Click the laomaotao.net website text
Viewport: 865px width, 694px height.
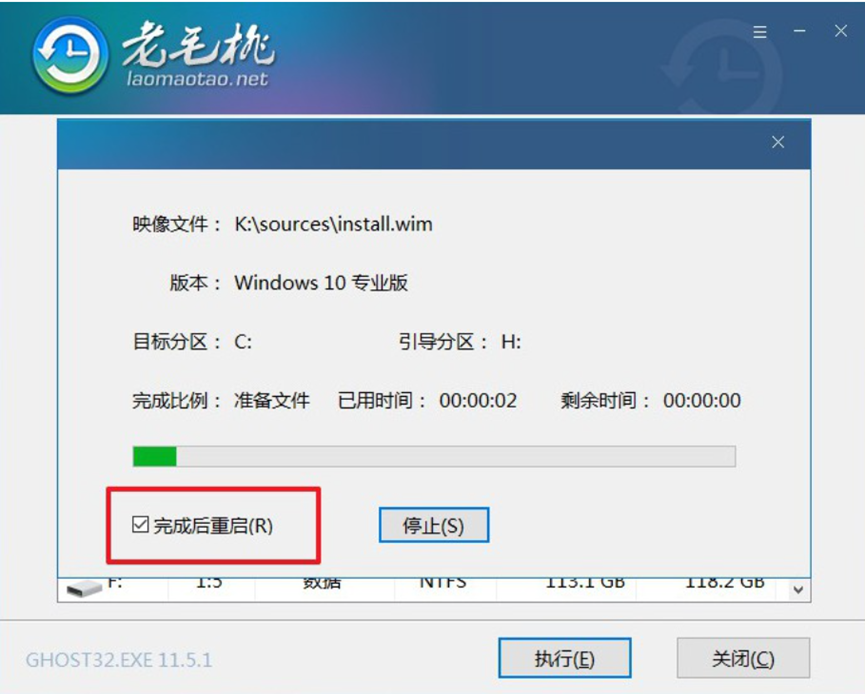click(197, 79)
